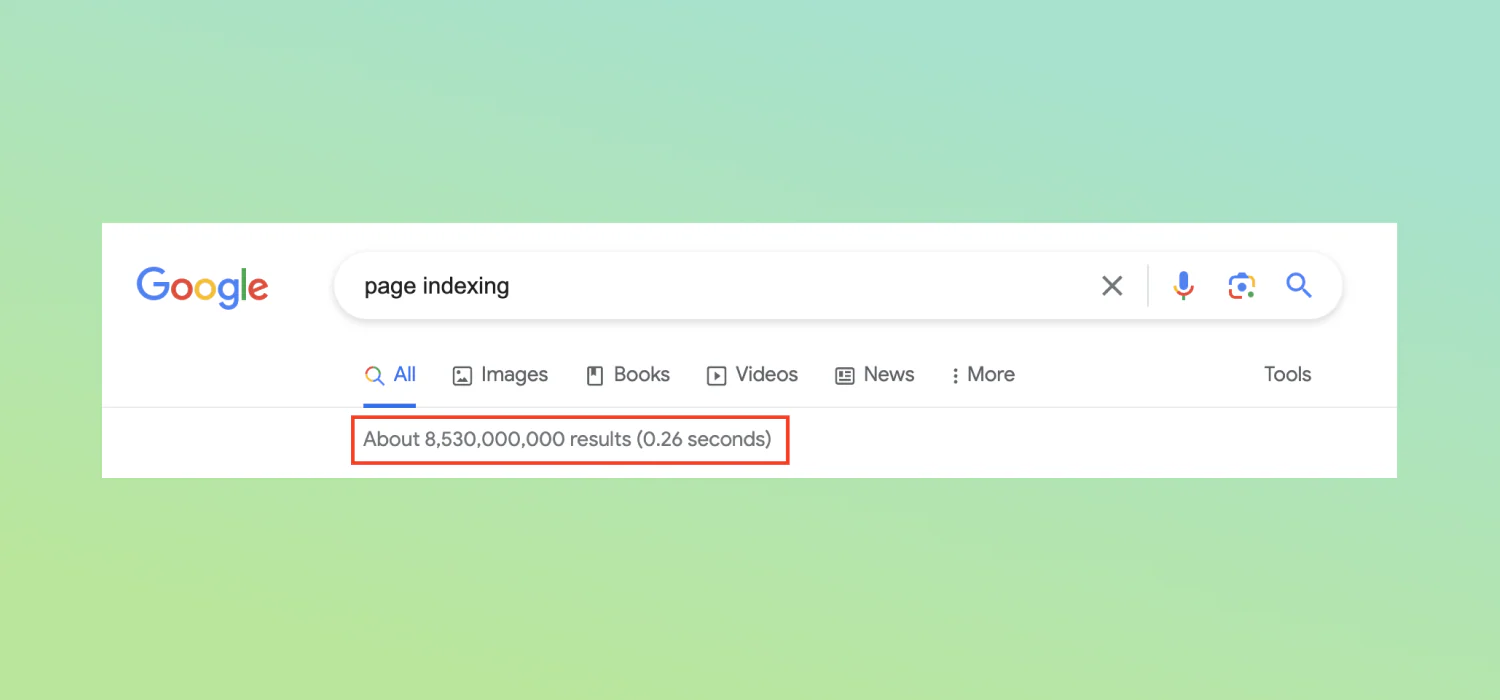The width and height of the screenshot is (1500, 700).
Task: Select the Books search tab
Action: pos(641,374)
